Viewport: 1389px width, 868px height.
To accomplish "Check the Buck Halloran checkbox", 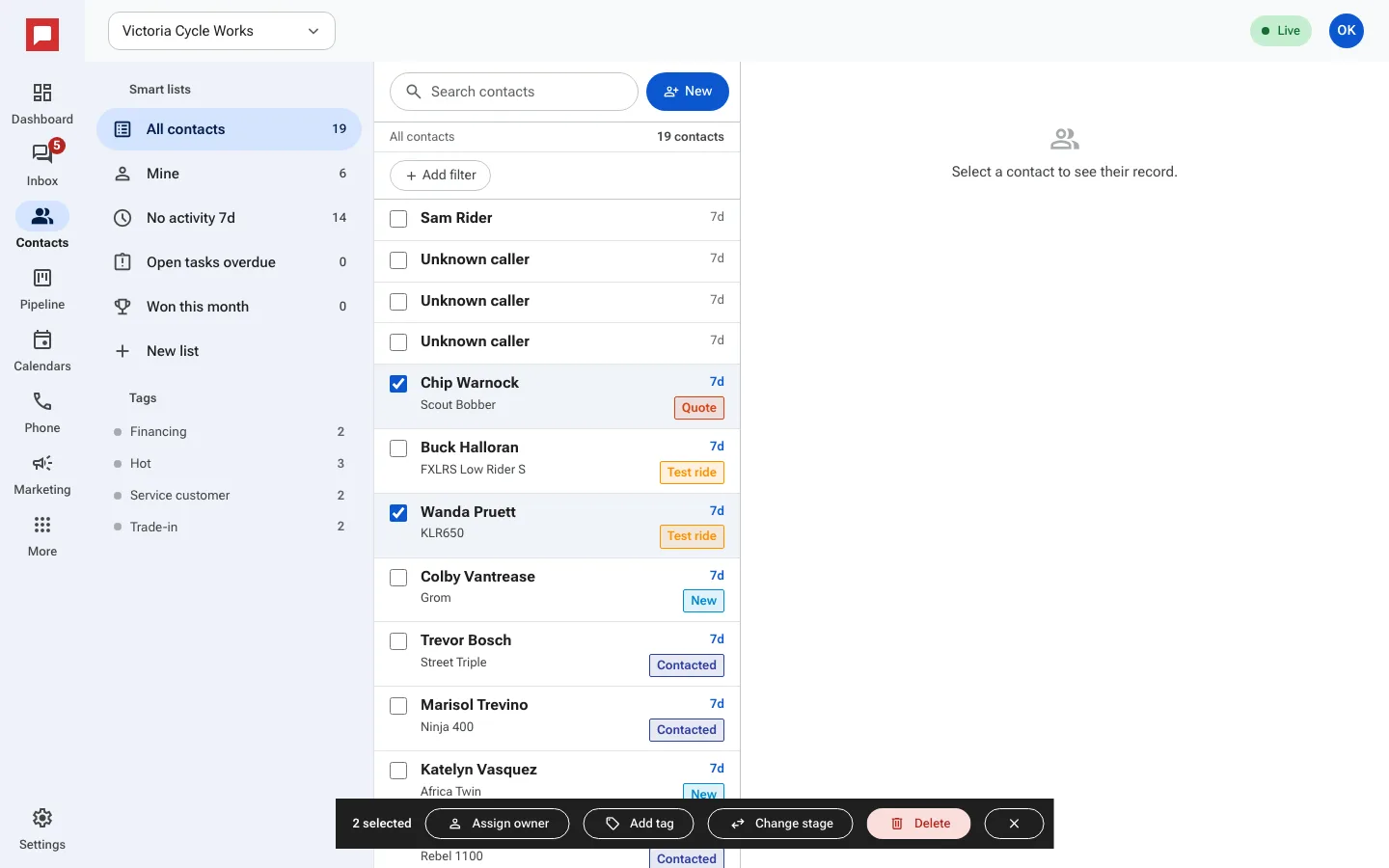I will tap(398, 448).
